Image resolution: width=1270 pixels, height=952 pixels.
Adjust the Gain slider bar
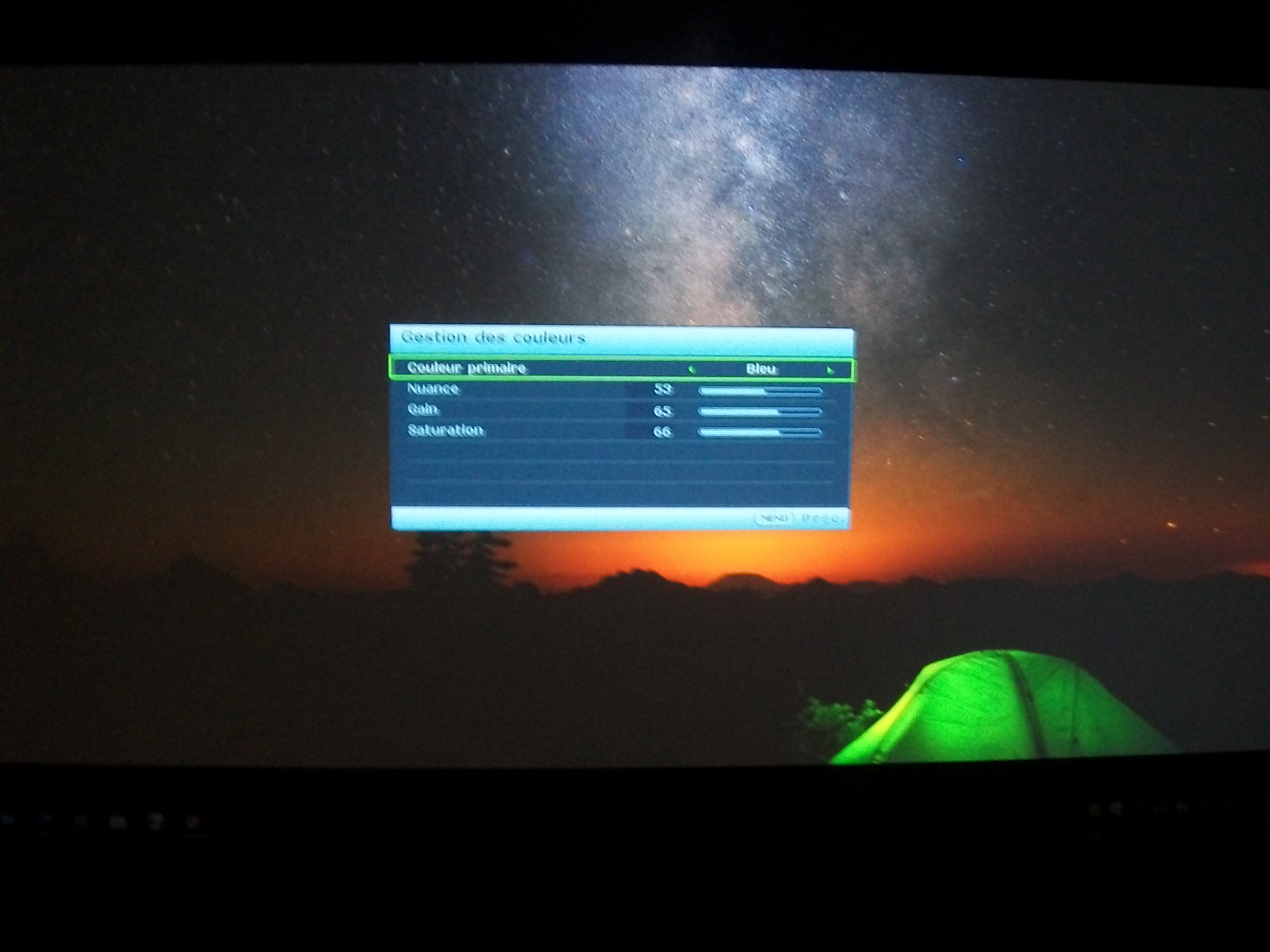760,412
